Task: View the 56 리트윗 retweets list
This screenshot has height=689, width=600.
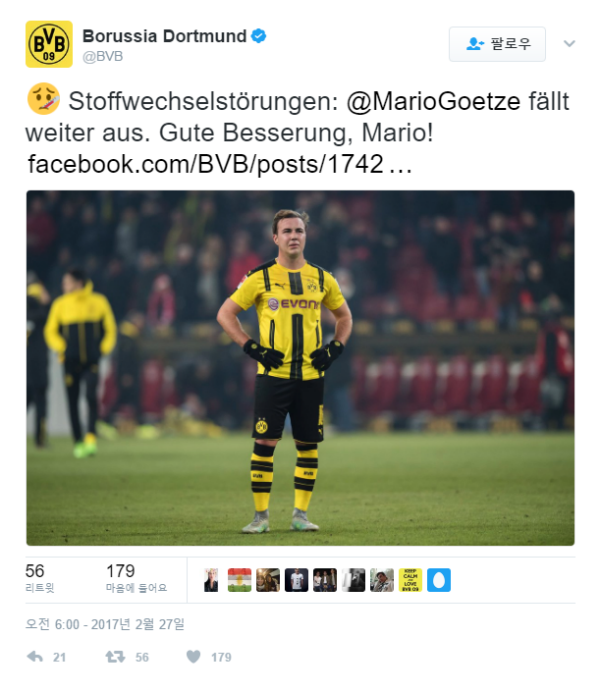Action: pyautogui.click(x=40, y=578)
